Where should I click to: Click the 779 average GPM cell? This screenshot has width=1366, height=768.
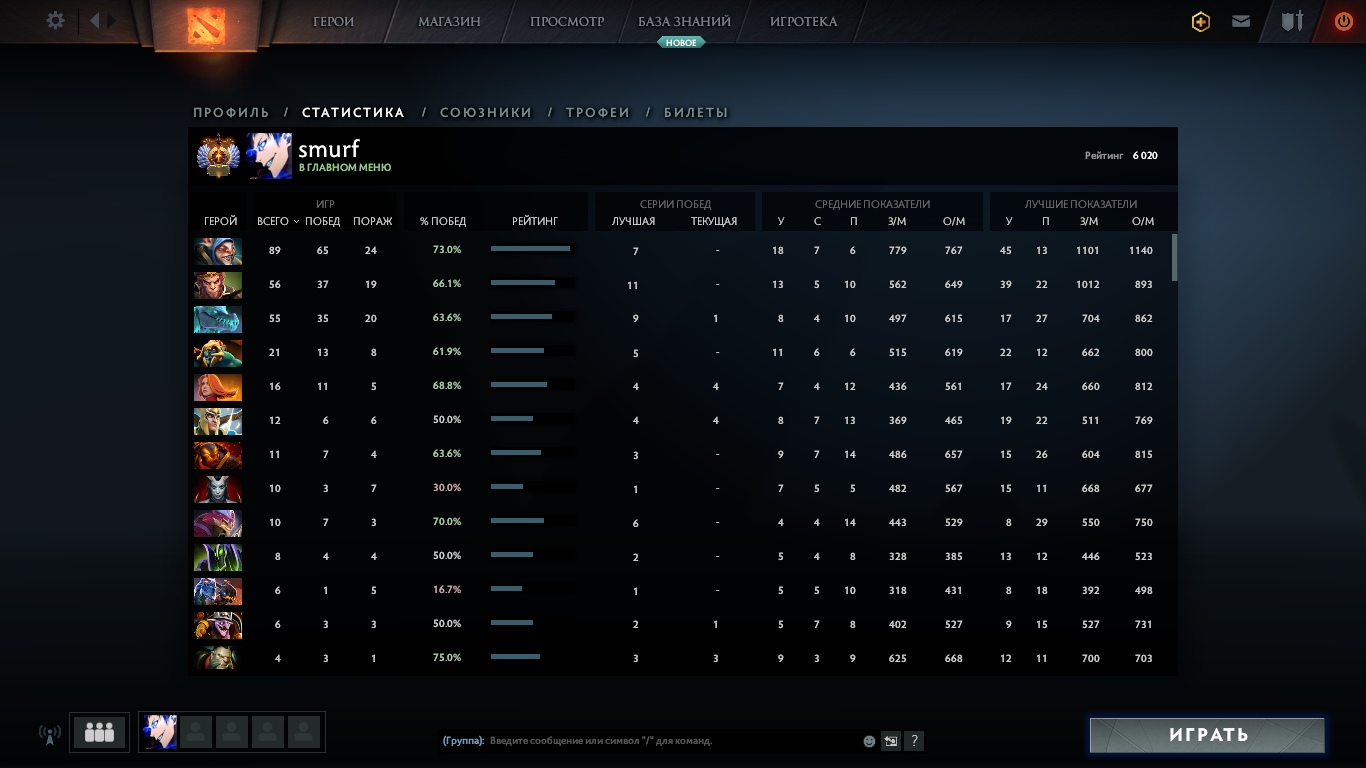pos(898,251)
